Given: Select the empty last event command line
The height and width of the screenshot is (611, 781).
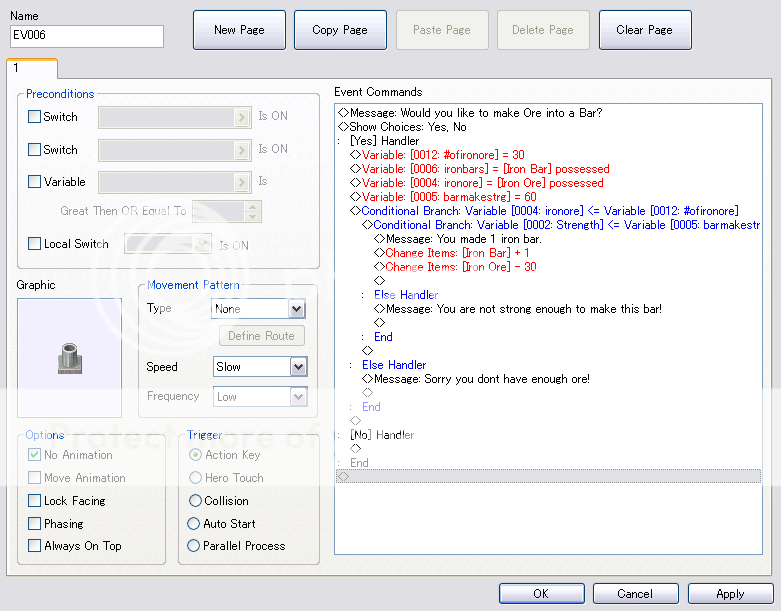Looking at the screenshot, I should pyautogui.click(x=548, y=477).
